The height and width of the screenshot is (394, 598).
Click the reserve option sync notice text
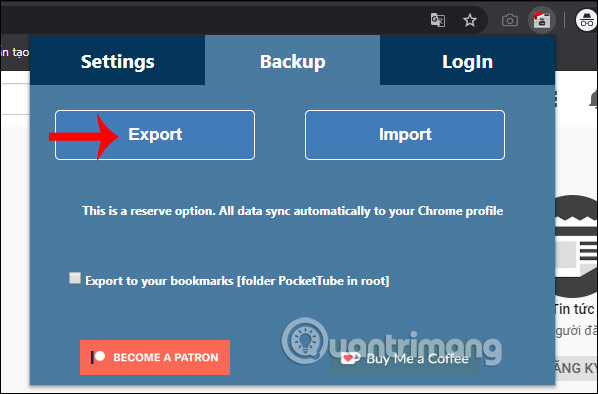pyautogui.click(x=293, y=211)
